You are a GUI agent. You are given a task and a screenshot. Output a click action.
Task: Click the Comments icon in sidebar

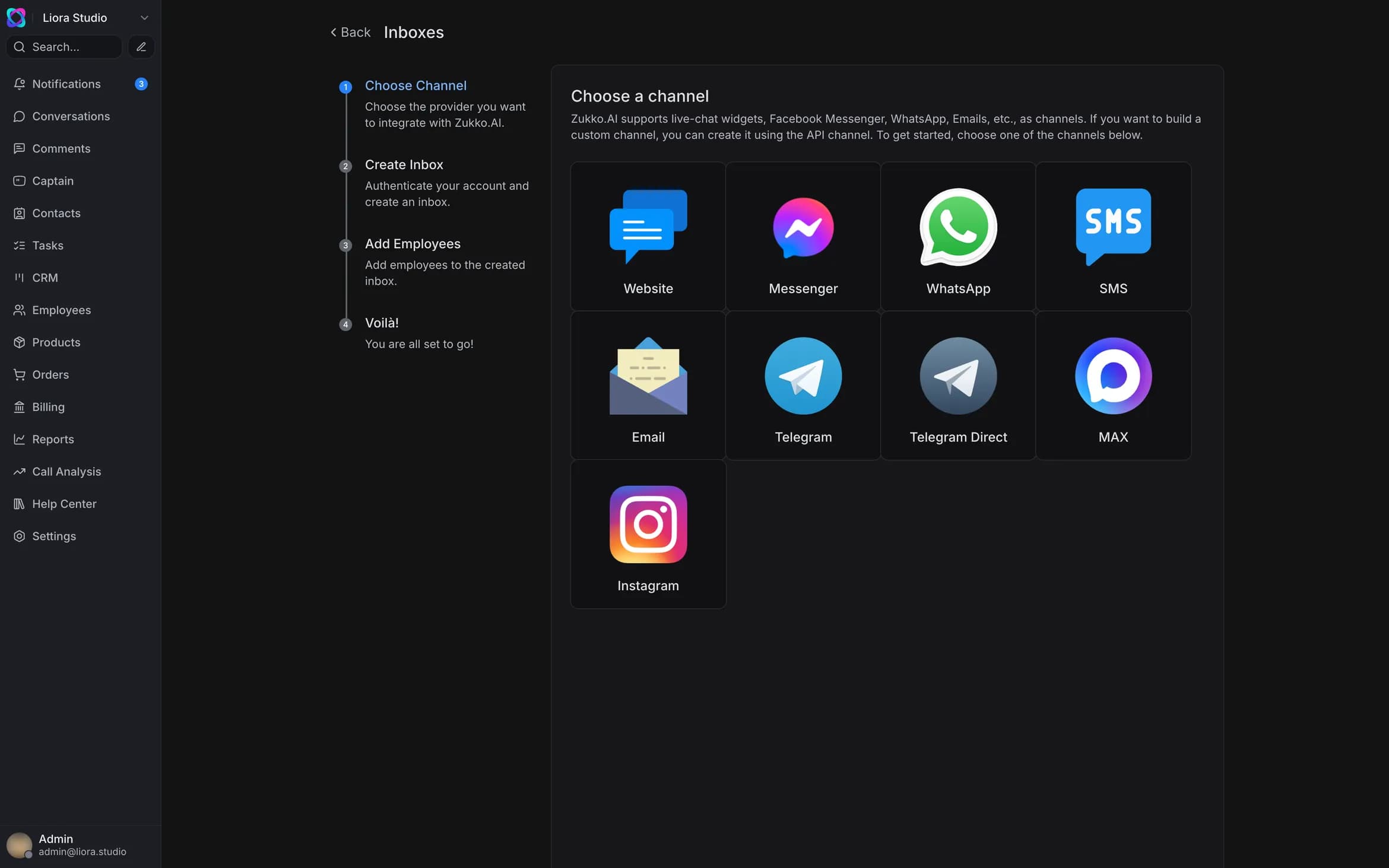coord(20,148)
